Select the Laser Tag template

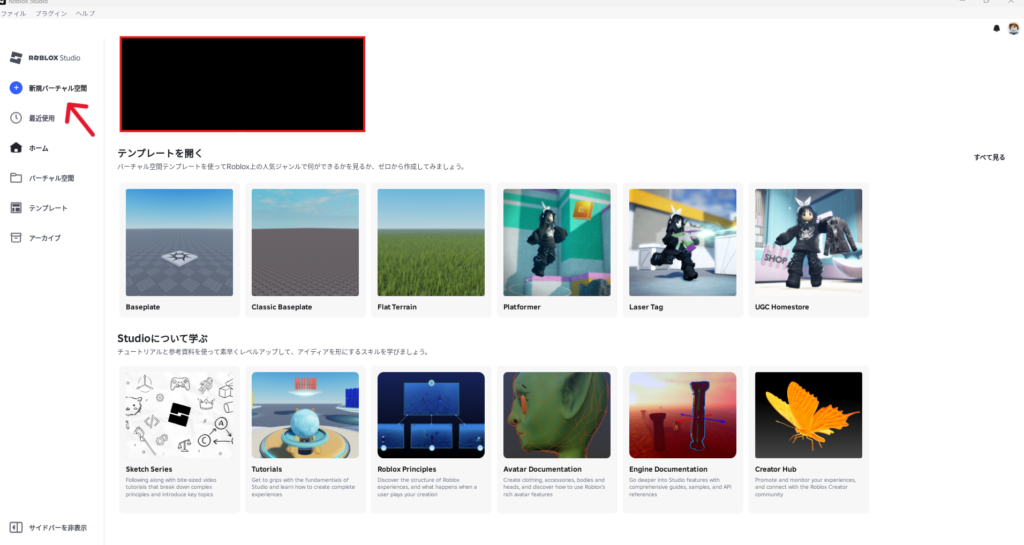pos(683,242)
